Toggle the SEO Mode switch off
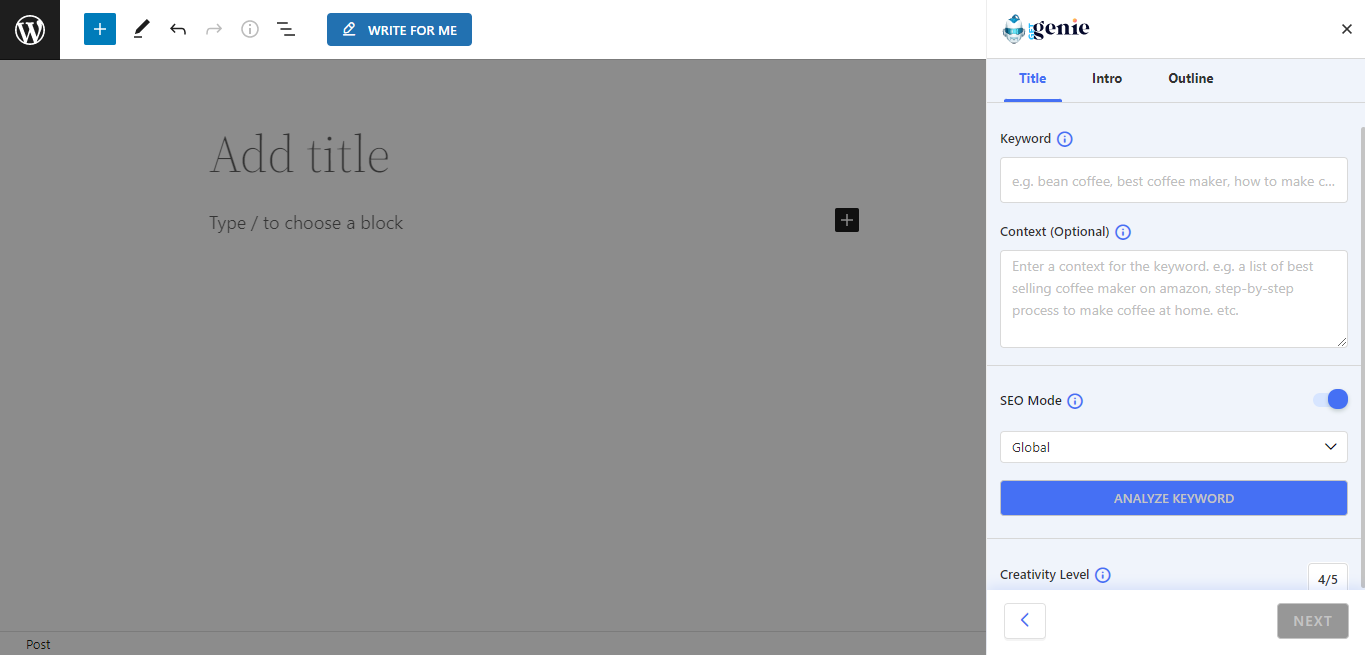Viewport: 1365px width, 655px height. point(1331,400)
